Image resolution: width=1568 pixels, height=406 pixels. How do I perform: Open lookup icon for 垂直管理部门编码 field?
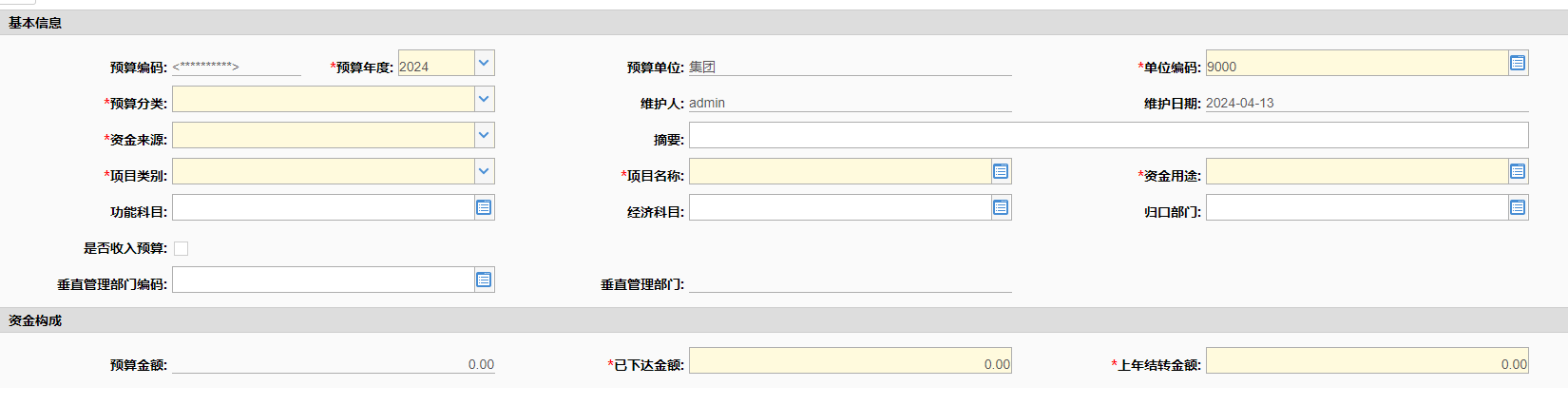(x=484, y=280)
